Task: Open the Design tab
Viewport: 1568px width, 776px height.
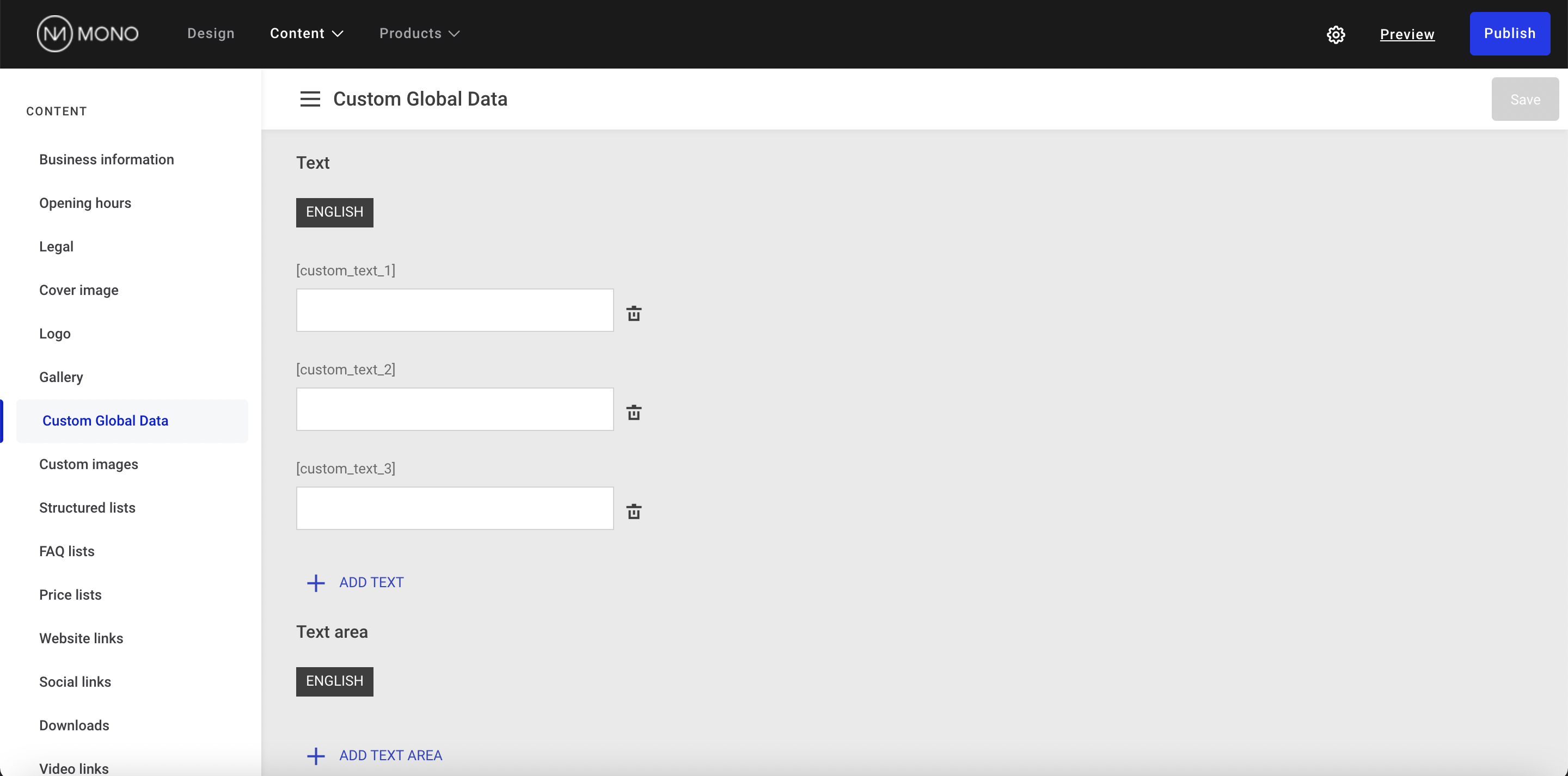Action: (211, 34)
